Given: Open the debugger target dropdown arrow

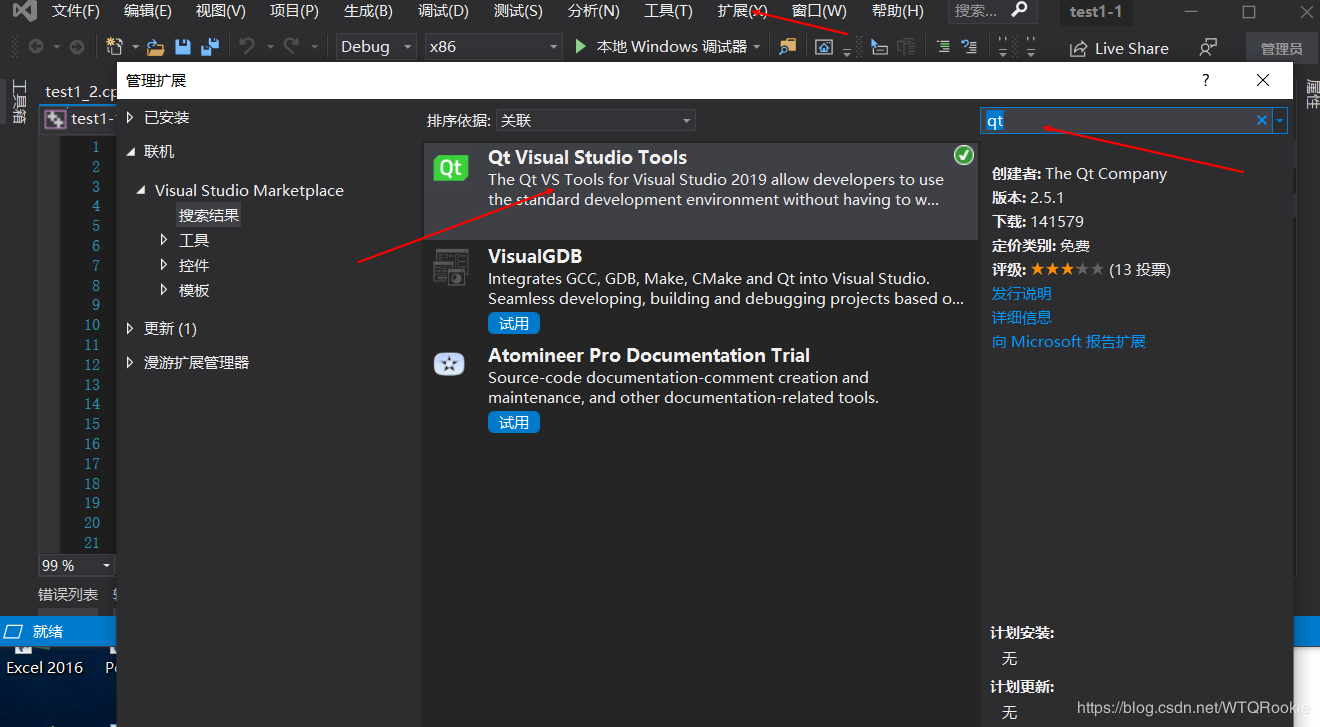Looking at the screenshot, I should coord(757,47).
